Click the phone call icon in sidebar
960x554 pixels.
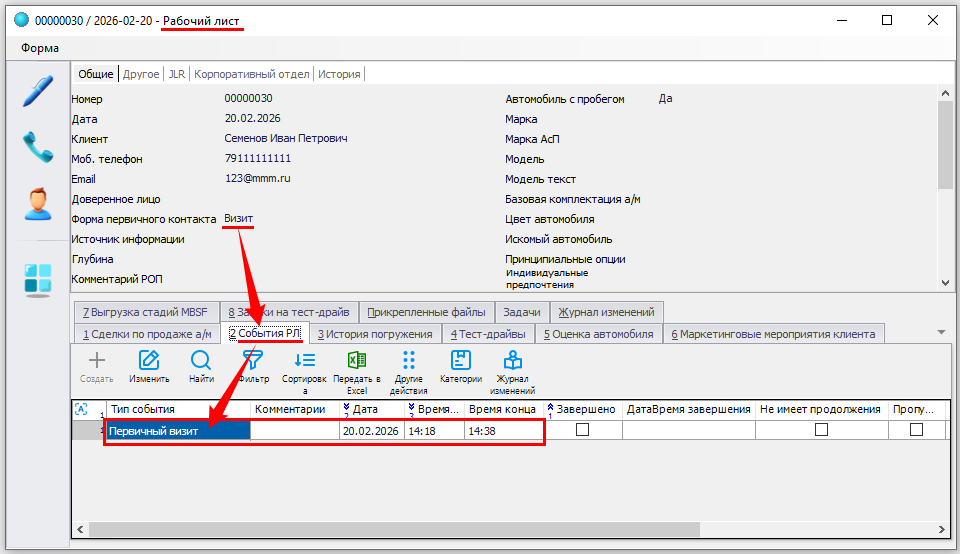(x=37, y=147)
